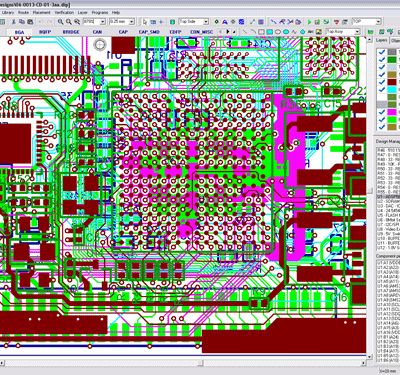This screenshot has height=375, width=400.
Task: Toggle visibility checkbox beside bright green layer swatch
Action: pyautogui.click(x=382, y=120)
